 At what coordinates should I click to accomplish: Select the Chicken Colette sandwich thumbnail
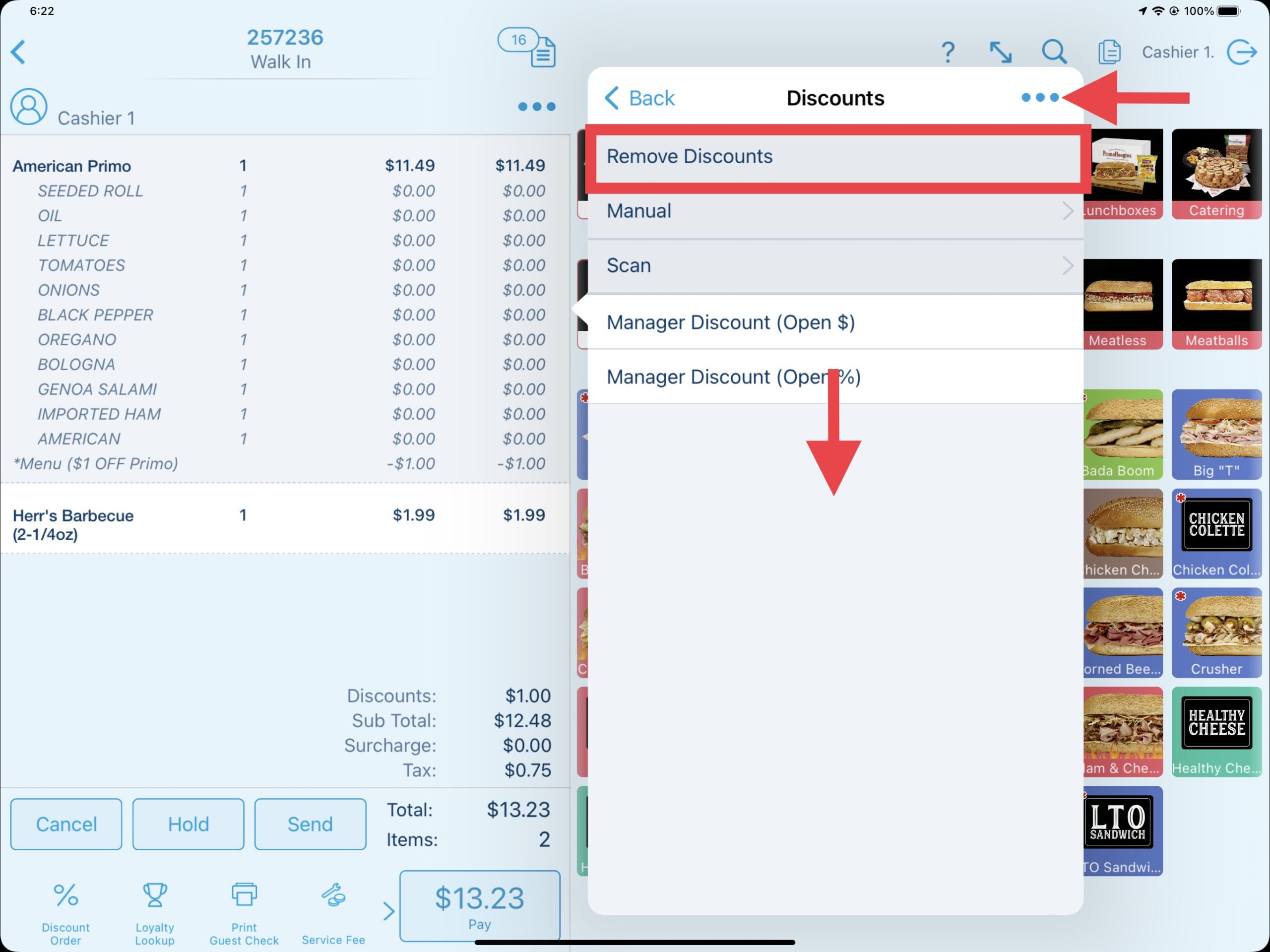[x=1217, y=535]
